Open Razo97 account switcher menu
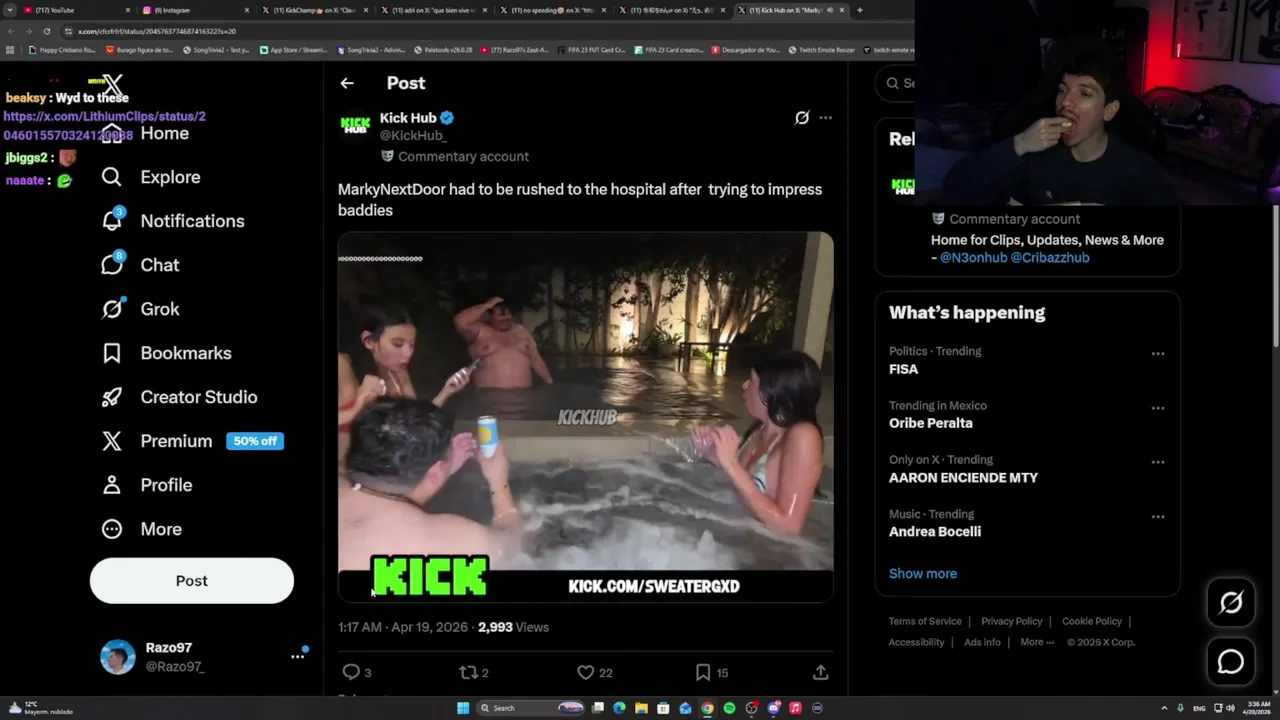Screen dimensions: 1280x720 pos(297,656)
